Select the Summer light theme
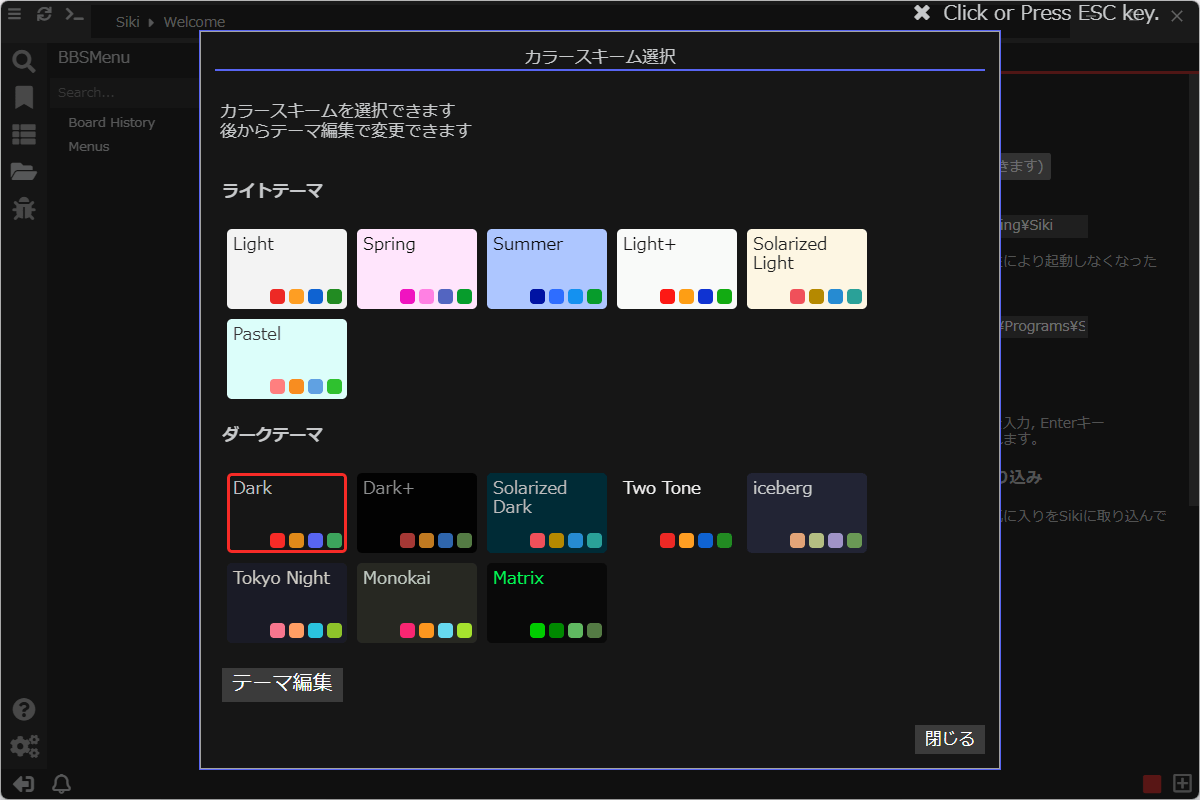This screenshot has height=800, width=1200. (546, 268)
